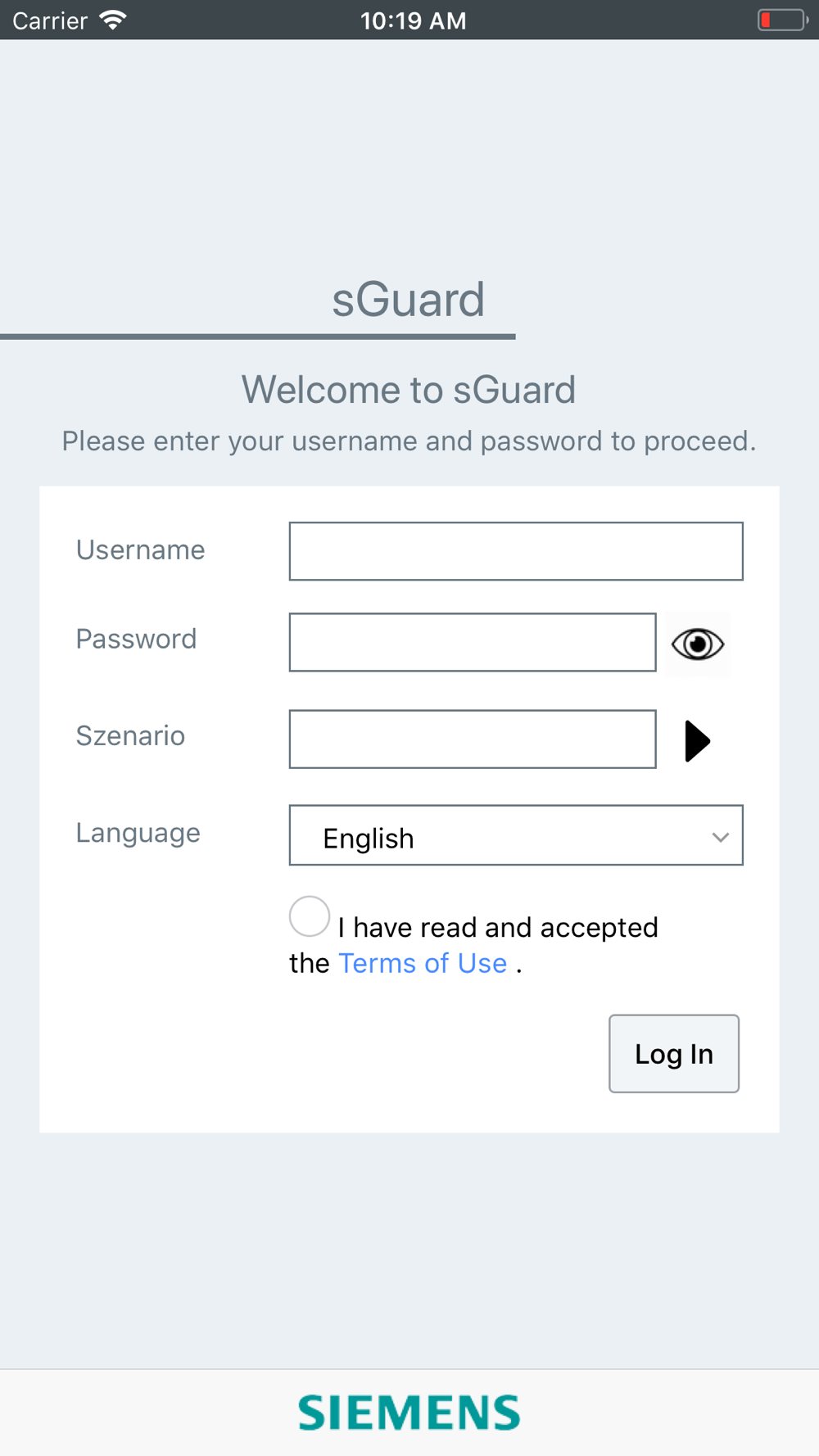This screenshot has height=1456, width=819.
Task: Focus the Username input field
Action: click(x=516, y=551)
